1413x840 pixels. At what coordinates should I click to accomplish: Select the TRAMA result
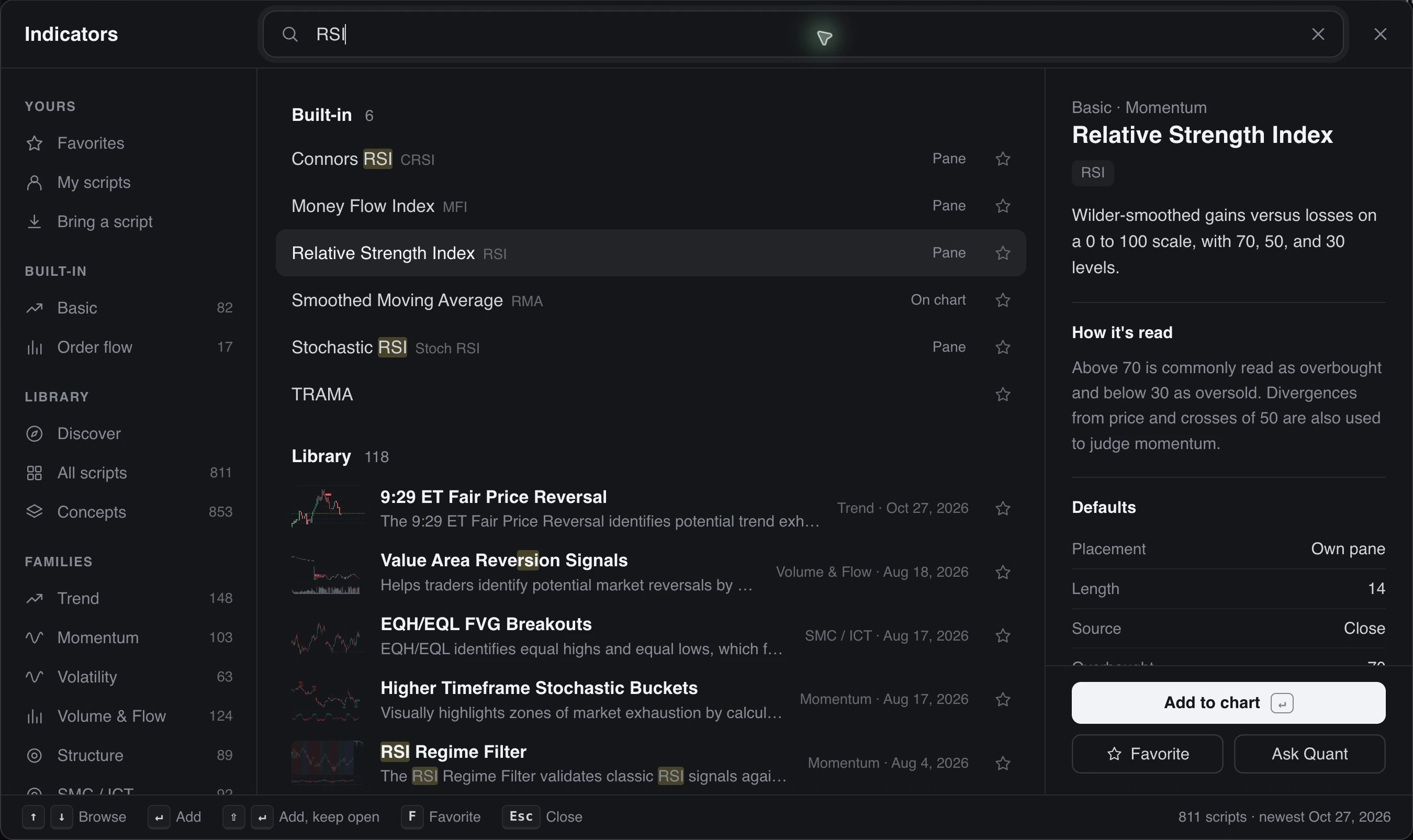[650, 394]
